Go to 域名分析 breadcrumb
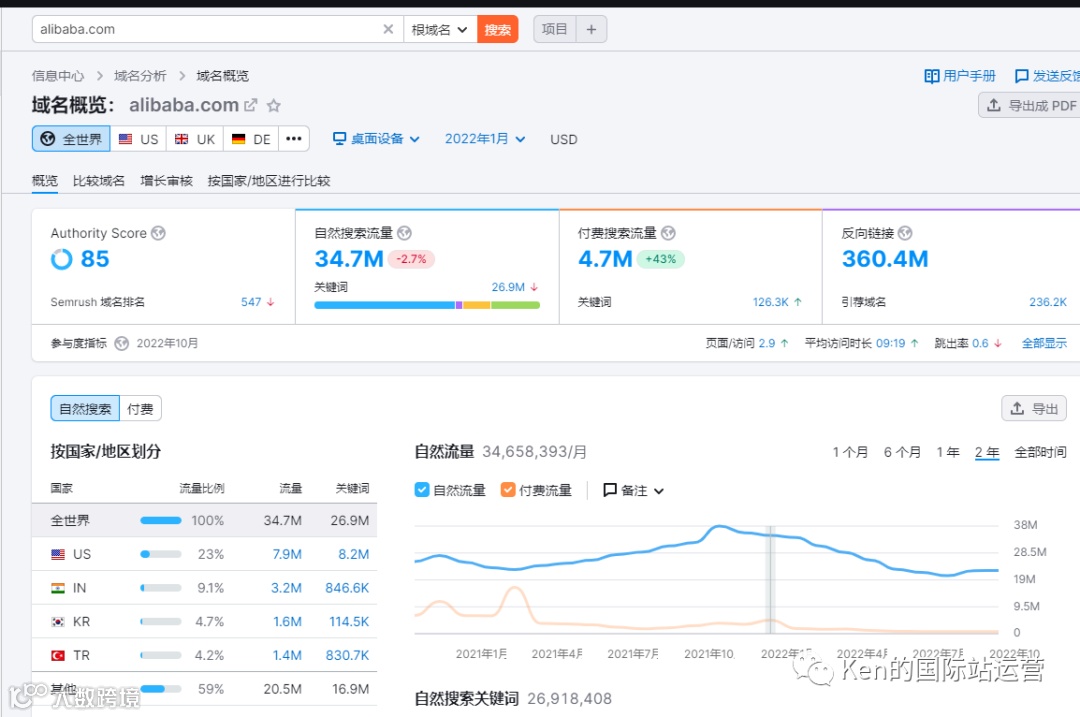Screen dimensions: 1080x717 (x=140, y=76)
